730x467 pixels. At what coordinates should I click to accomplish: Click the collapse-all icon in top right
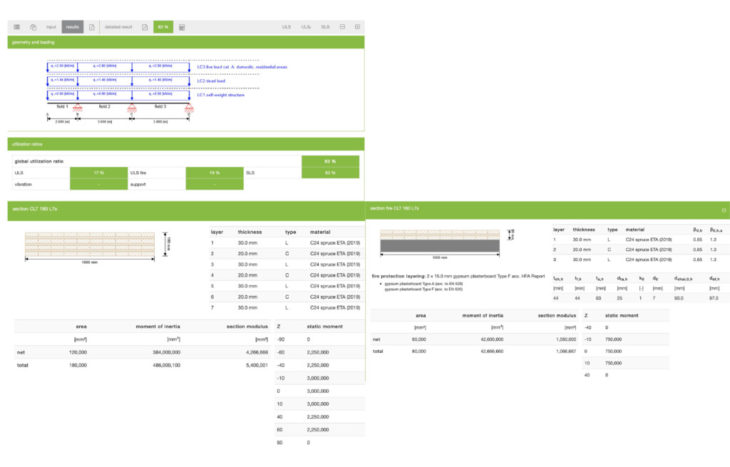point(342,26)
